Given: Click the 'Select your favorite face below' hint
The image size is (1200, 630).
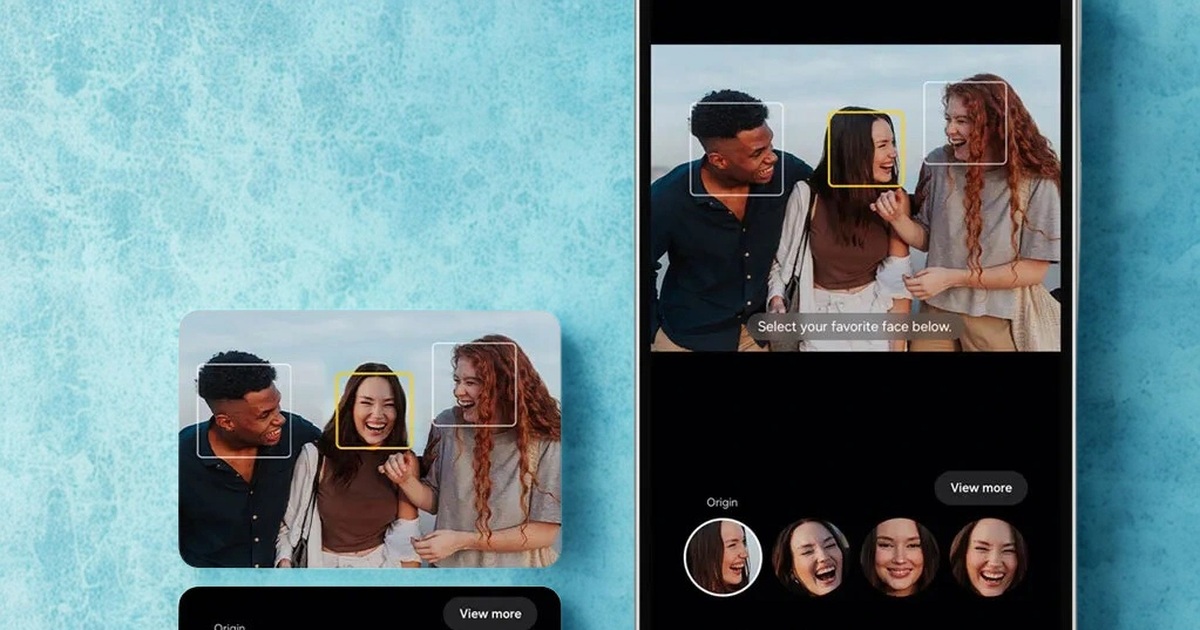Looking at the screenshot, I should (x=855, y=327).
